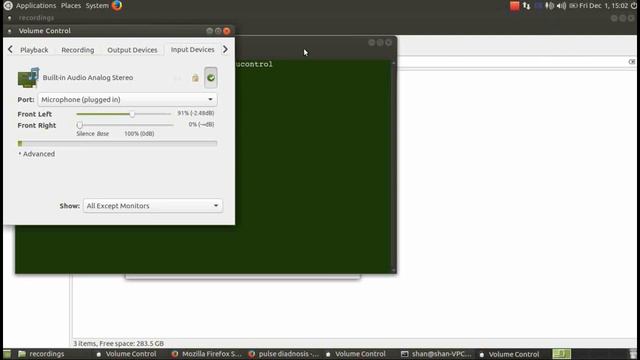
Task: Open the Show All Except Monitors dropdown
Action: point(153,206)
